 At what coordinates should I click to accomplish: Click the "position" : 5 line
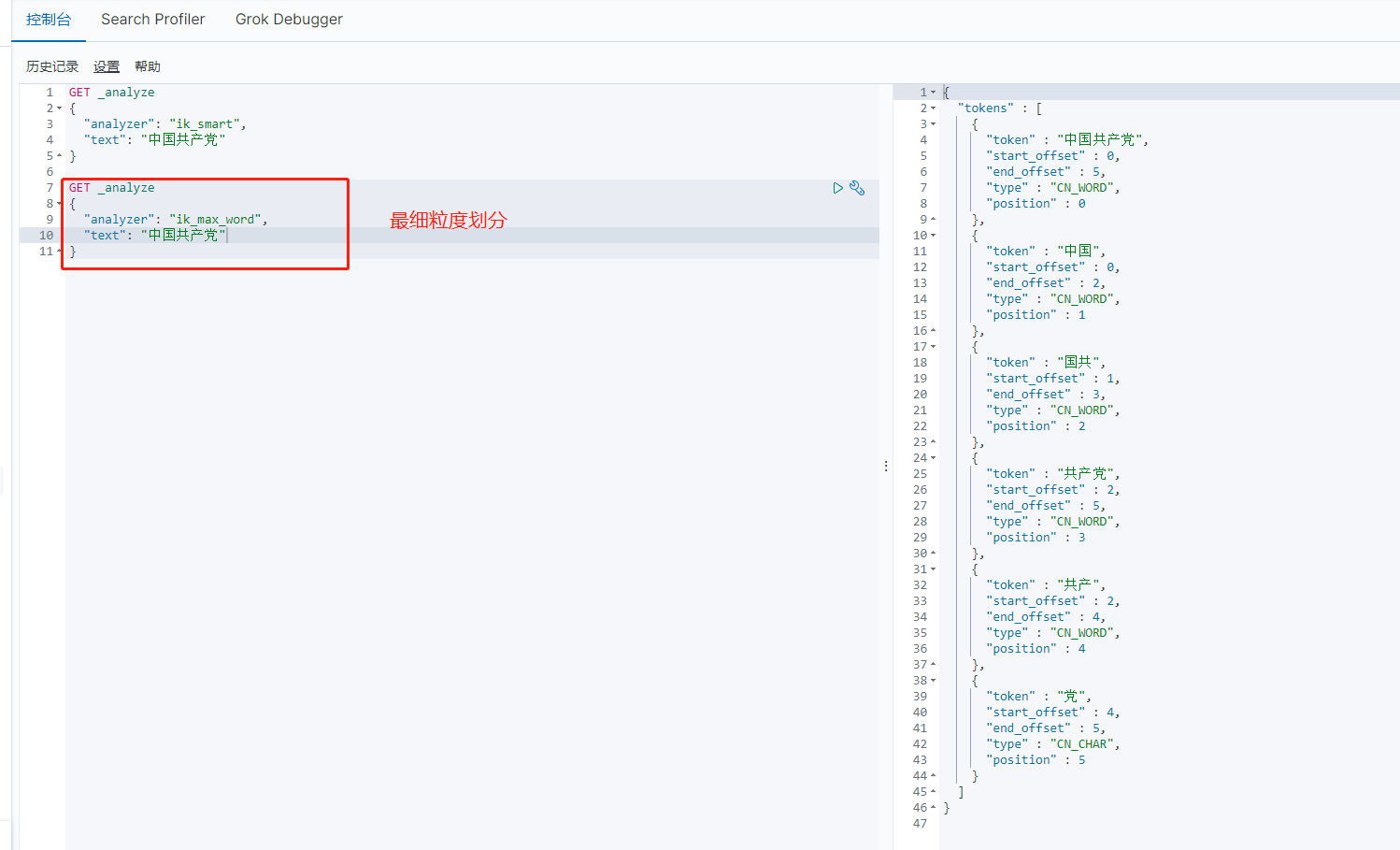click(x=1036, y=760)
